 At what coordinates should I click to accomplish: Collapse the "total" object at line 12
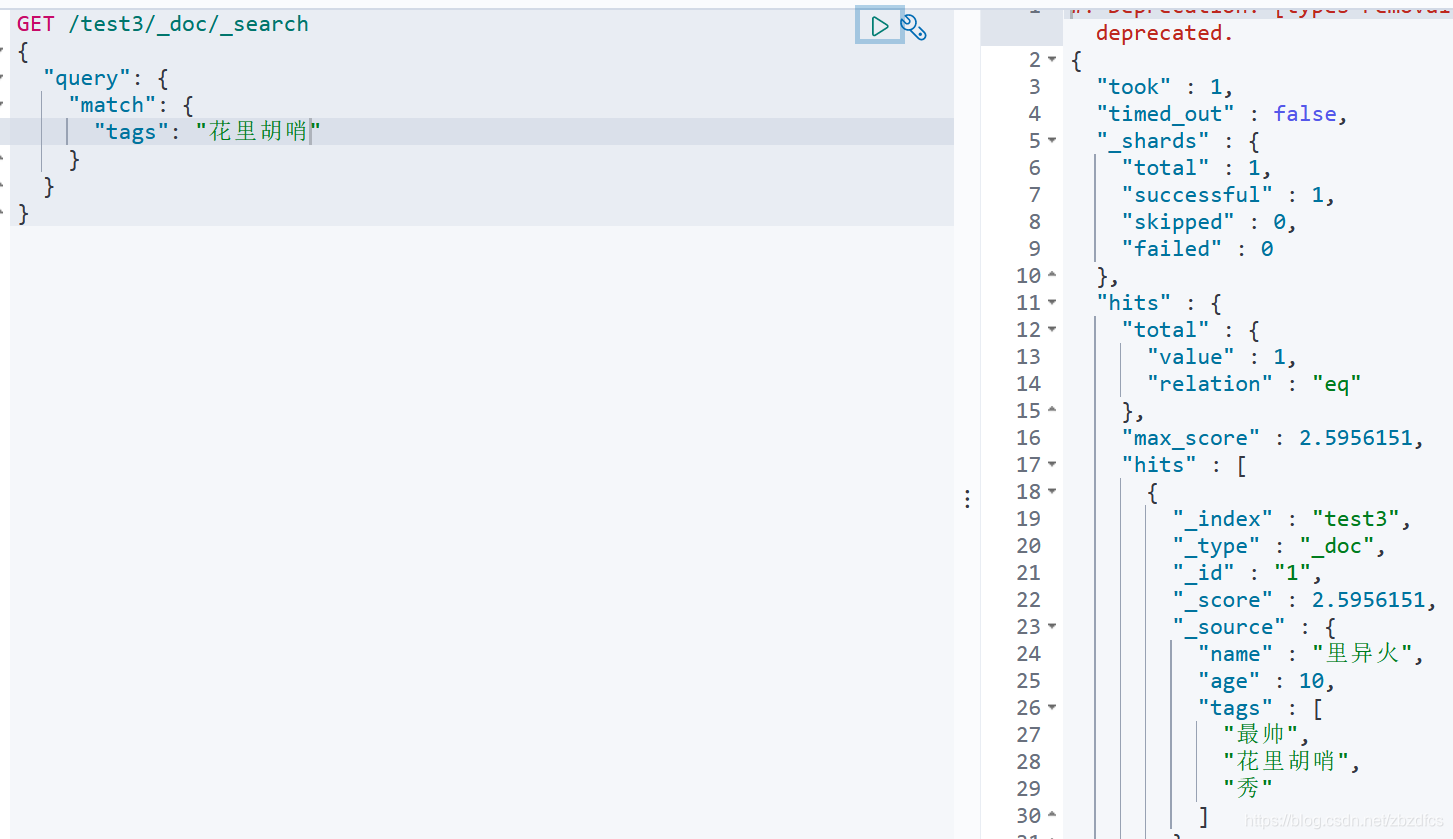1051,330
